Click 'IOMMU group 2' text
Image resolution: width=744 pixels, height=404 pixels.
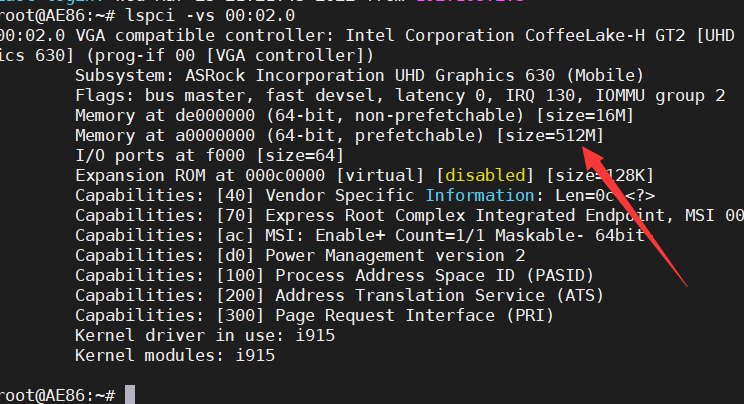click(x=660, y=96)
